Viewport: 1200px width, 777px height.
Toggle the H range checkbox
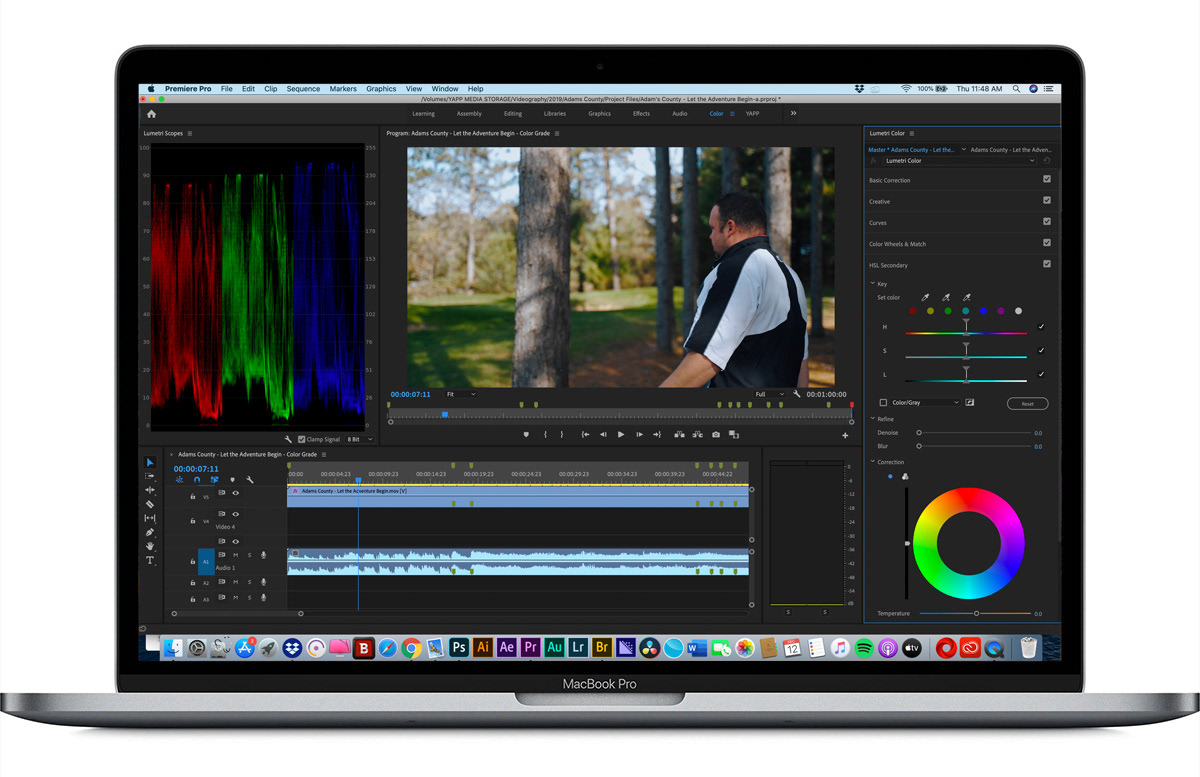(1041, 327)
